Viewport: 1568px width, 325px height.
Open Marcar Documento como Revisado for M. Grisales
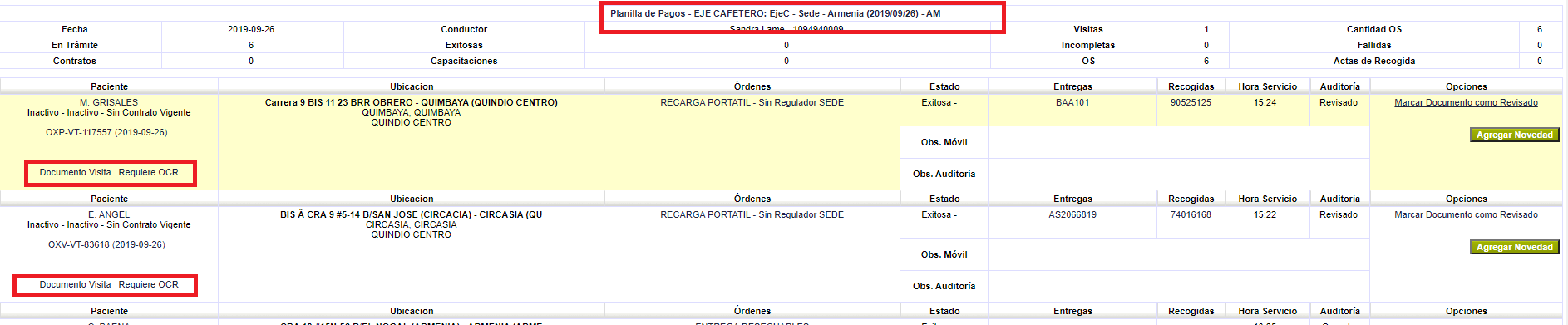tap(1466, 103)
